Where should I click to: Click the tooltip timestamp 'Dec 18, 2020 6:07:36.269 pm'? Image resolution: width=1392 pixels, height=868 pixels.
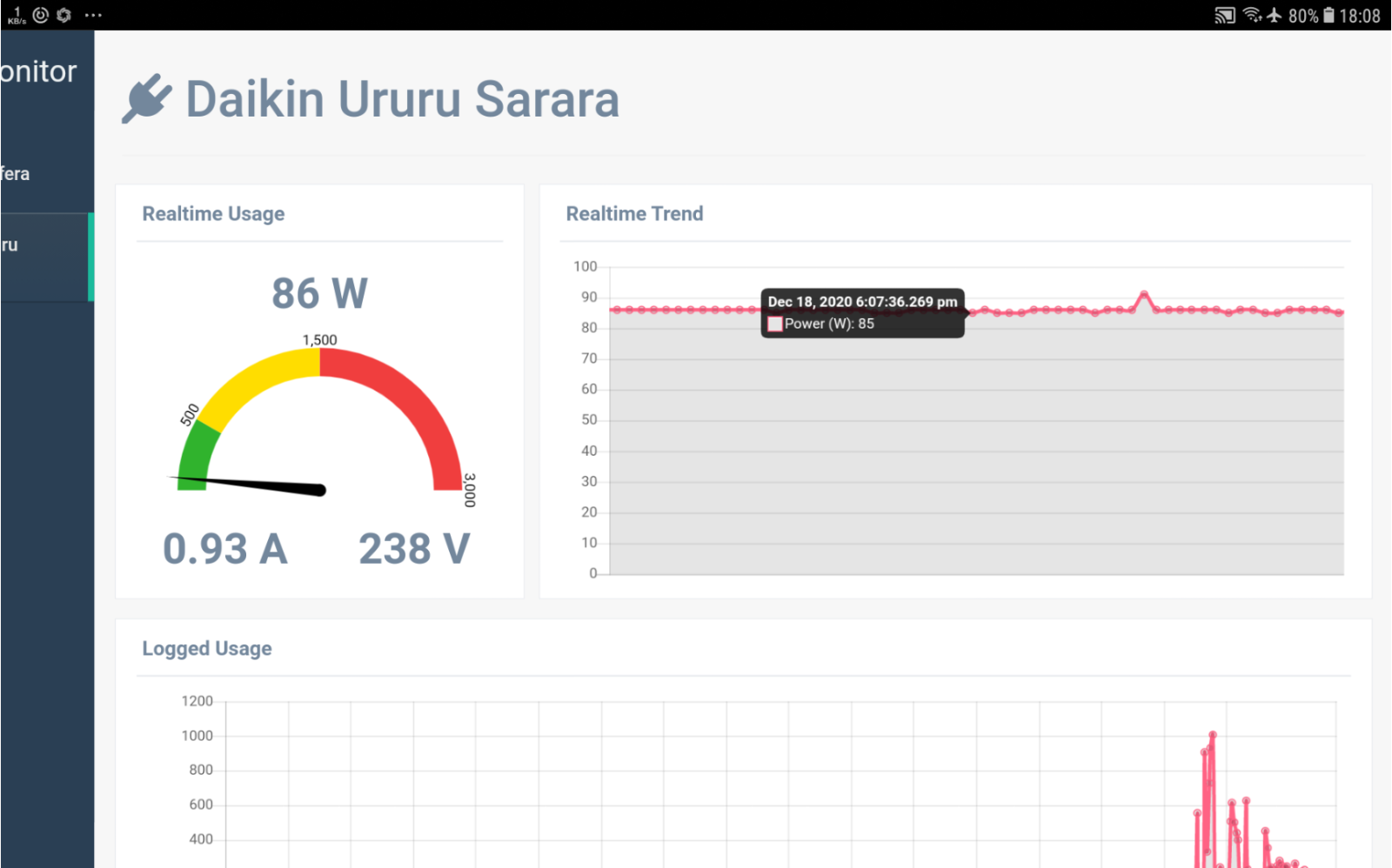(x=862, y=302)
